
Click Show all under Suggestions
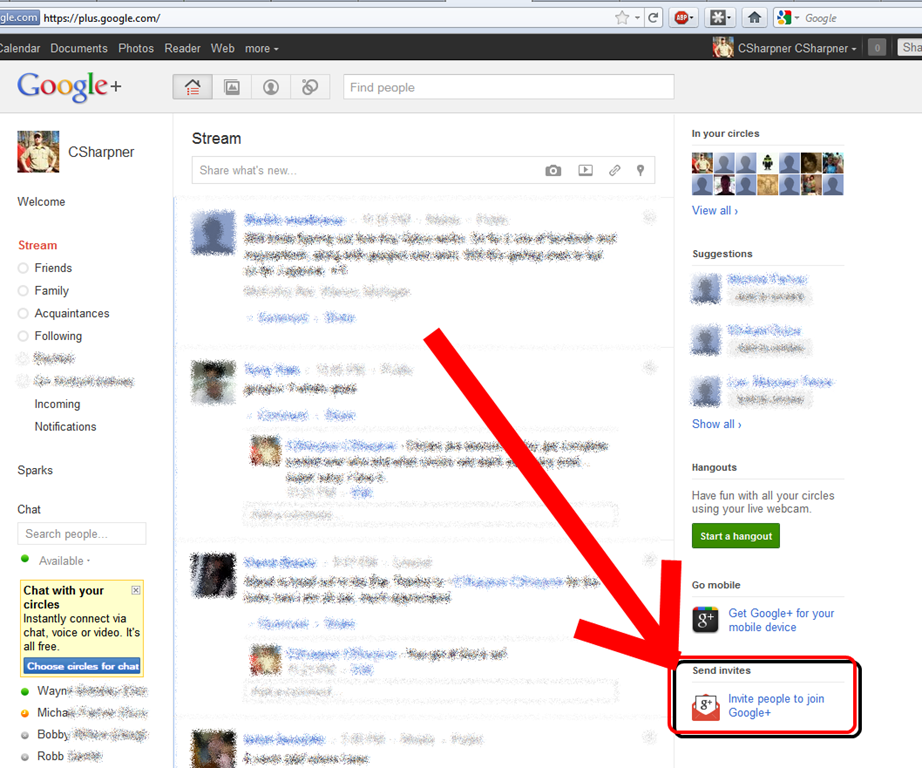coord(716,424)
